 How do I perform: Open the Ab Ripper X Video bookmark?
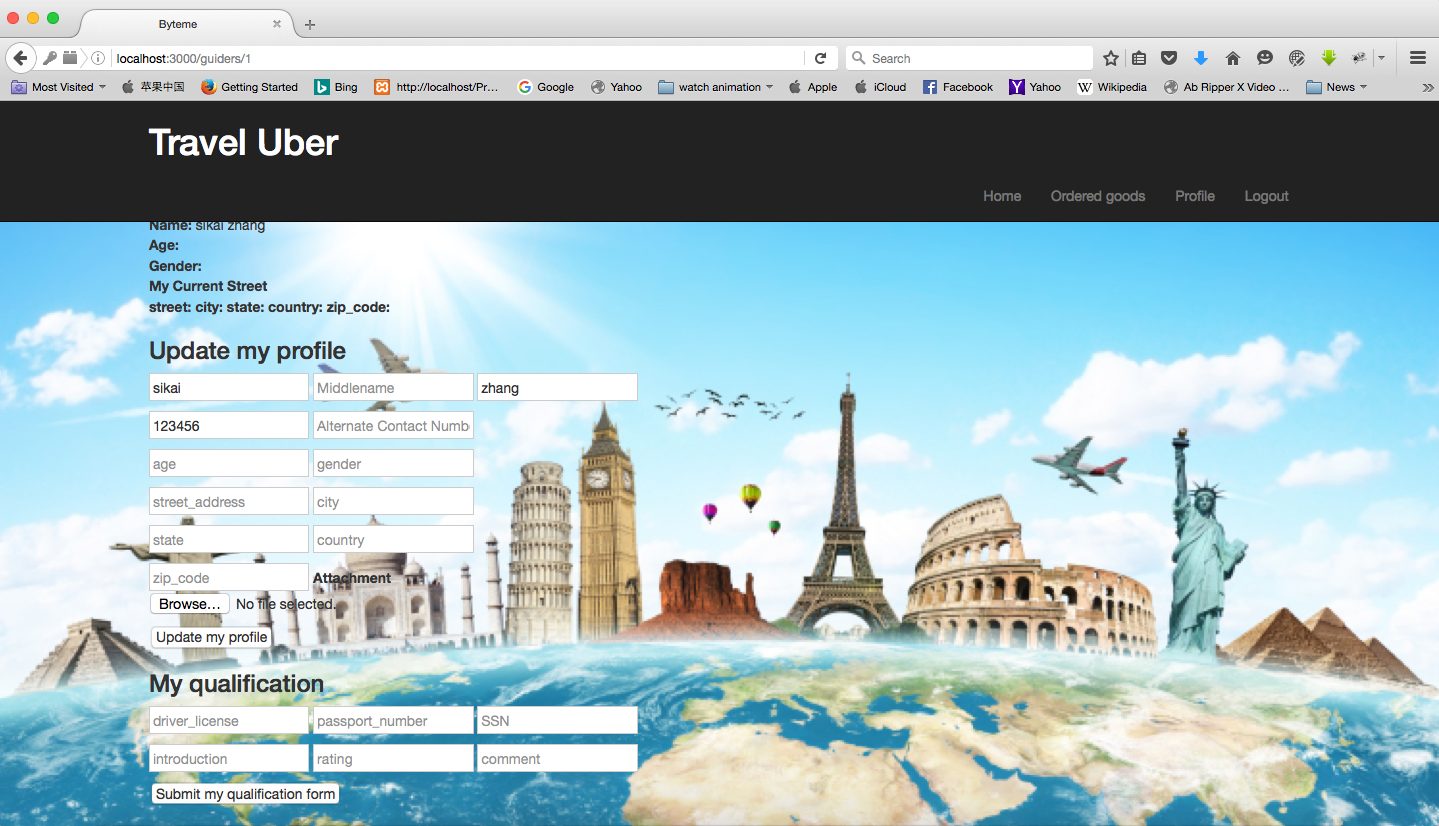point(1226,87)
